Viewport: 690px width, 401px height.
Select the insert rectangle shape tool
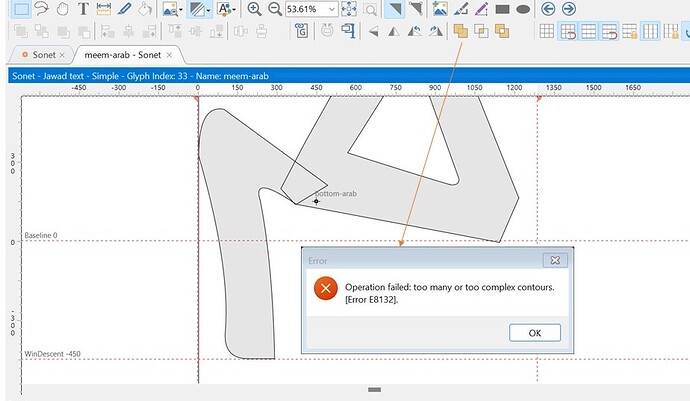click(502, 9)
